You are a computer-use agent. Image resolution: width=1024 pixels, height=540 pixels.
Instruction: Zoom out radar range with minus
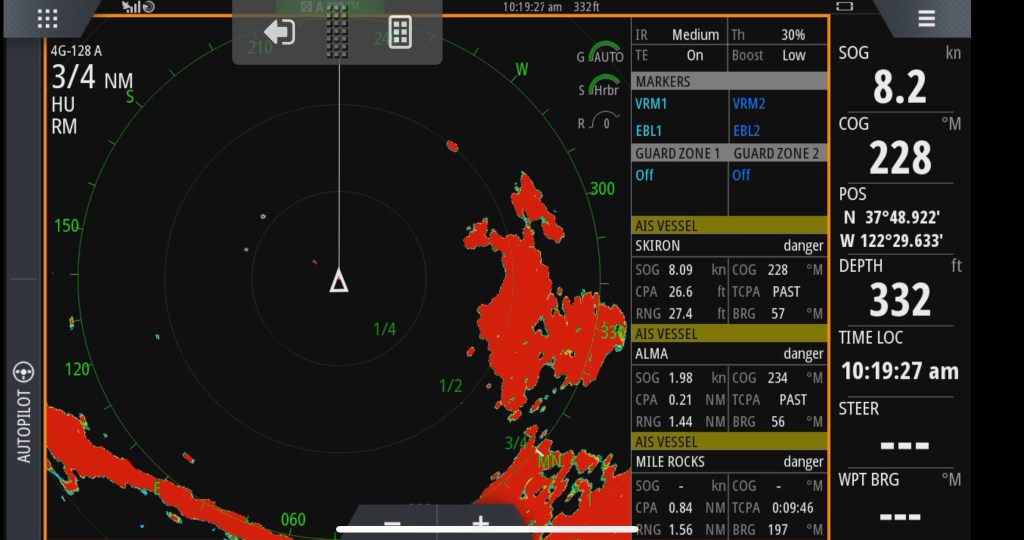click(392, 523)
